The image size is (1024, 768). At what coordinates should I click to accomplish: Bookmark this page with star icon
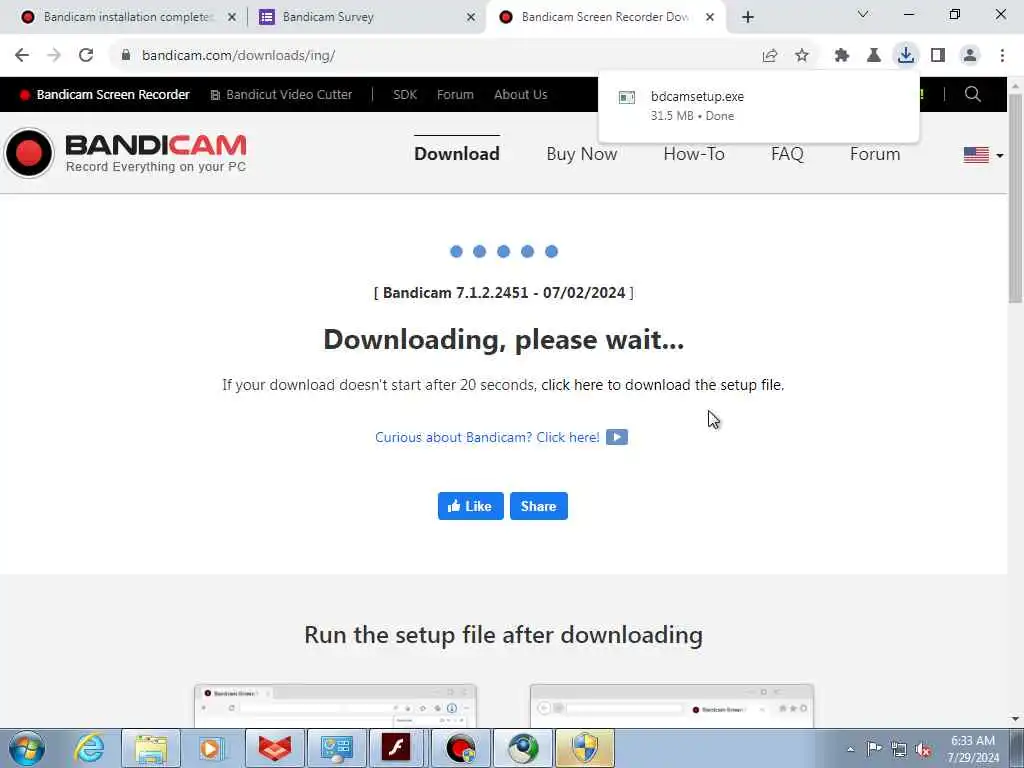(802, 56)
